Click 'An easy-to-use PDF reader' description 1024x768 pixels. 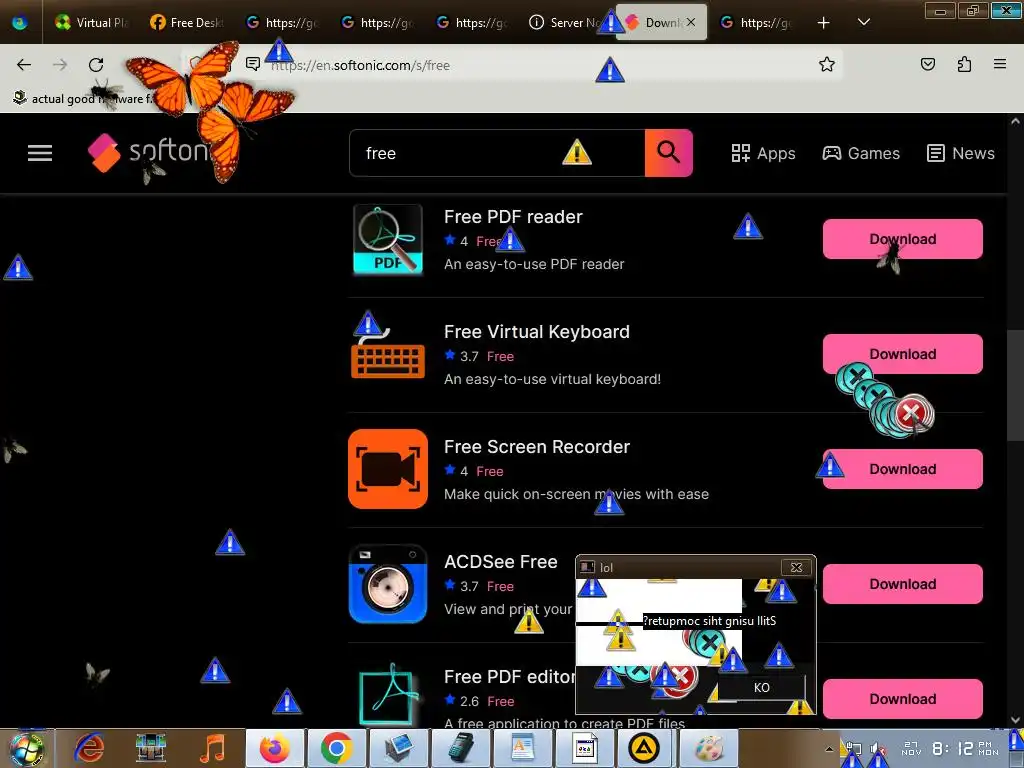click(534, 264)
